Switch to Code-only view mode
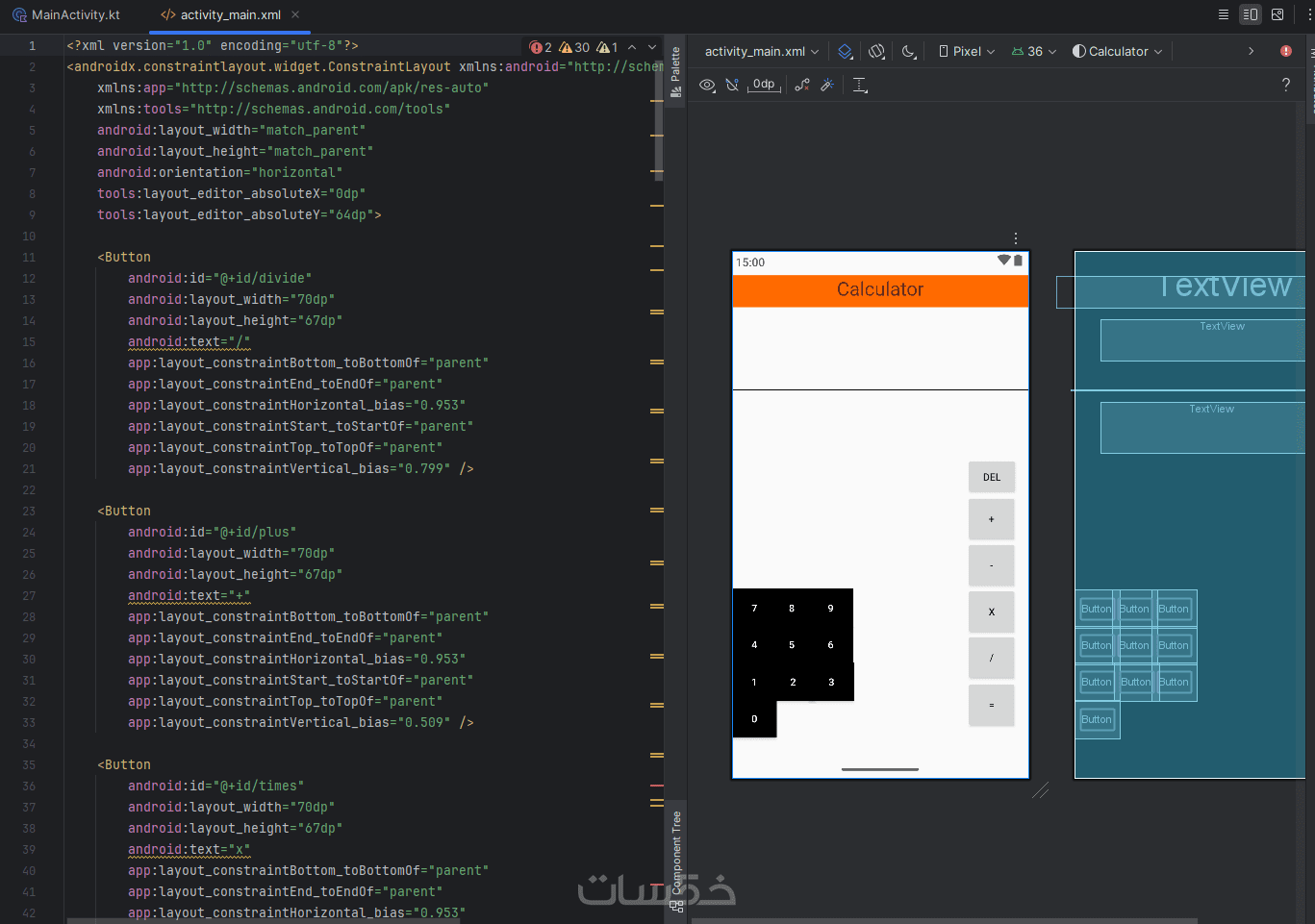 pos(1224,14)
